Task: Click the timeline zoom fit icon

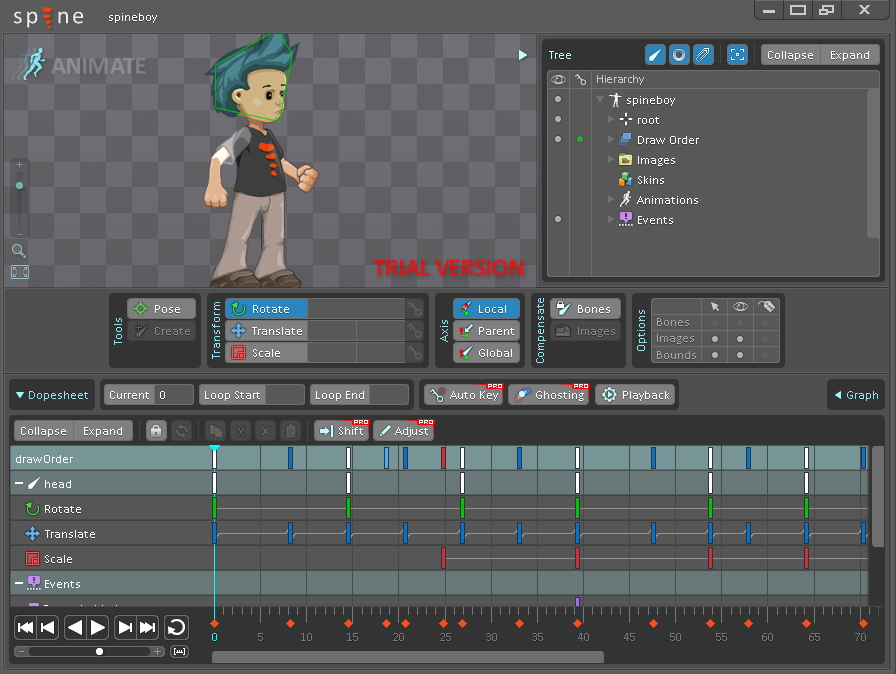Action: click(179, 652)
